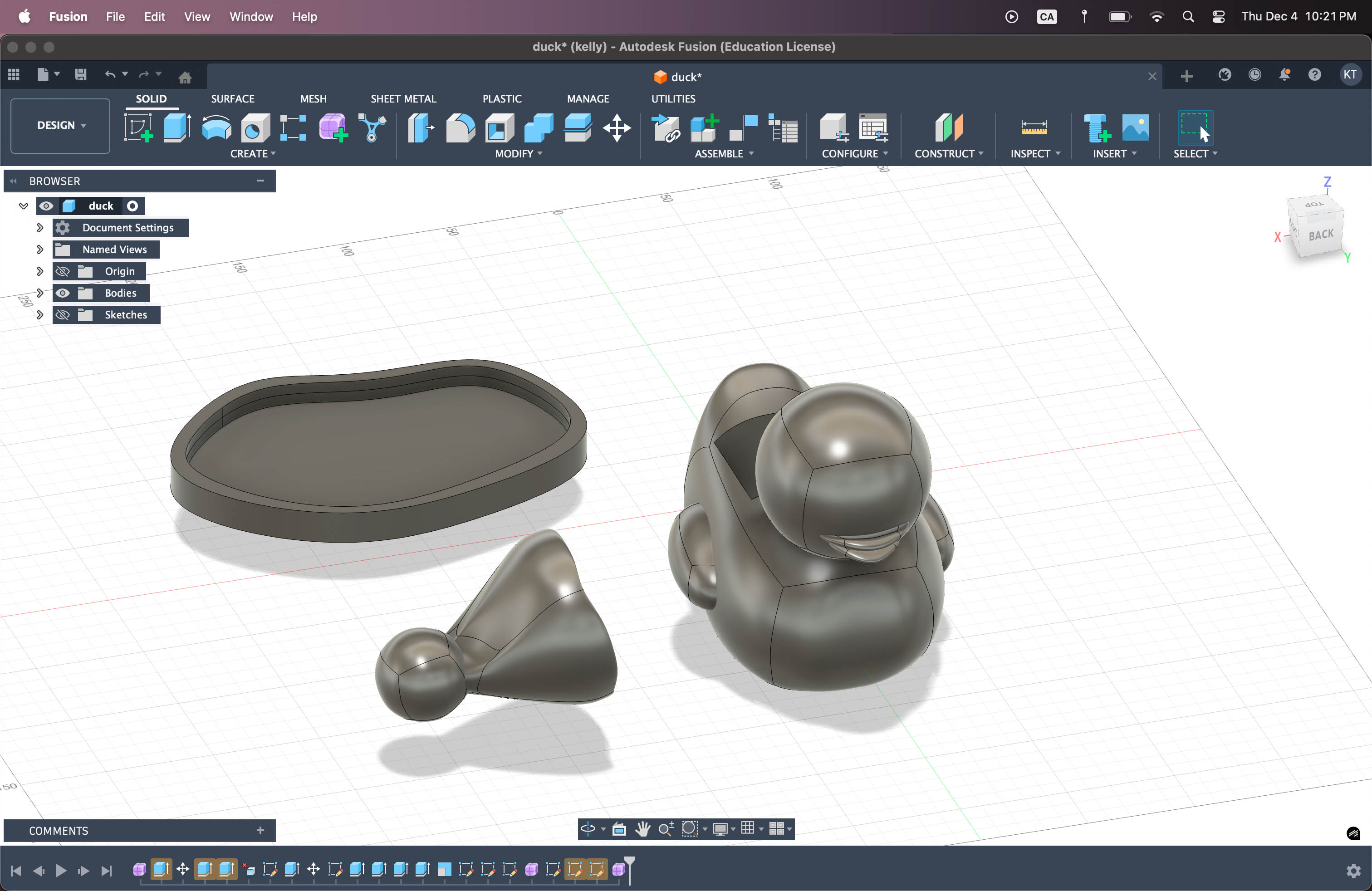The image size is (1372, 891).
Task: Switch to the SURFACE tab
Action: (x=232, y=98)
